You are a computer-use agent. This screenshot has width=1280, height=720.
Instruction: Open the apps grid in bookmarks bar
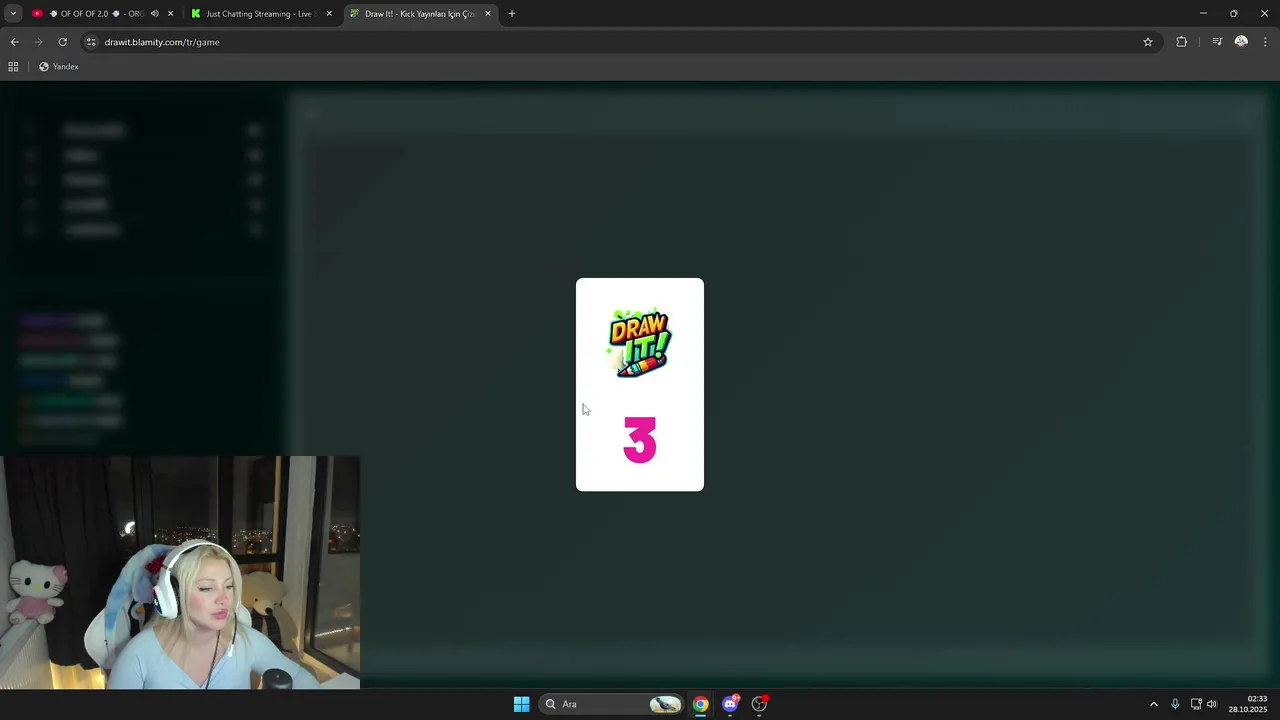pyautogui.click(x=13, y=67)
